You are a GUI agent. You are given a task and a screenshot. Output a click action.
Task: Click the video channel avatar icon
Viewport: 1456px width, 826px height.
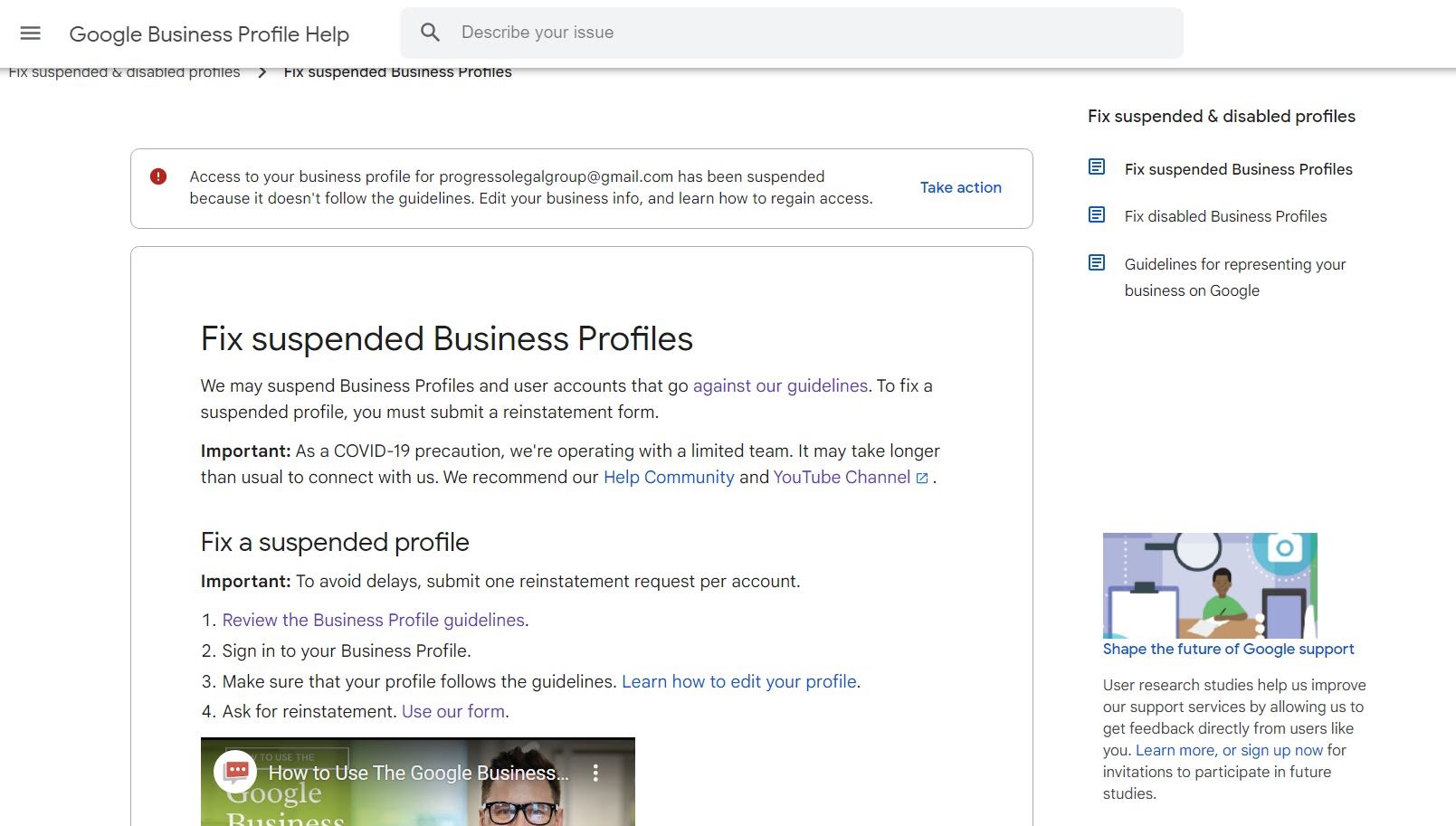coord(236,772)
